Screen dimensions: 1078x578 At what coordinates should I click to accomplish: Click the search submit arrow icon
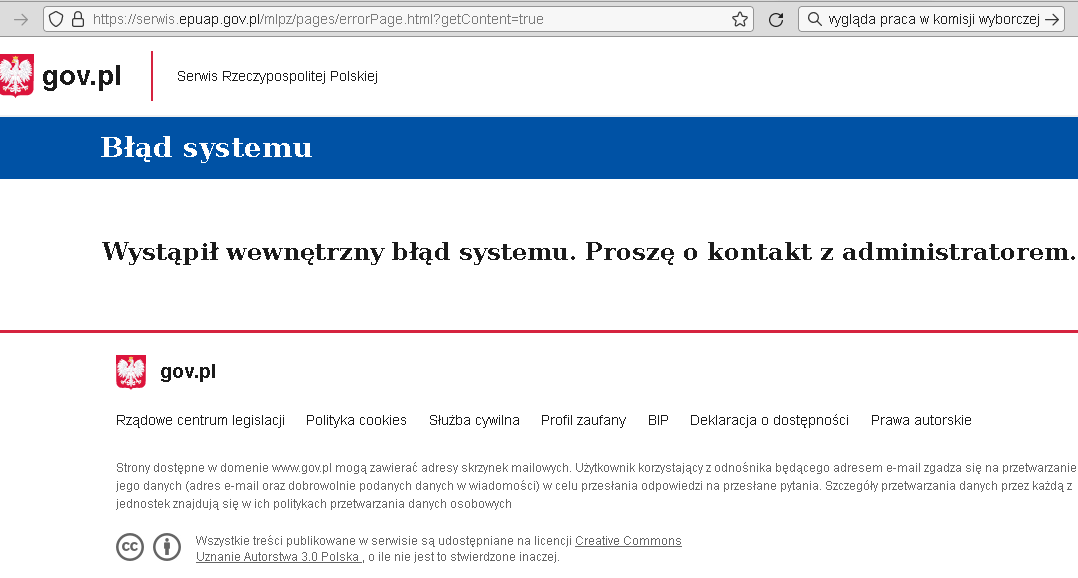click(1051, 18)
